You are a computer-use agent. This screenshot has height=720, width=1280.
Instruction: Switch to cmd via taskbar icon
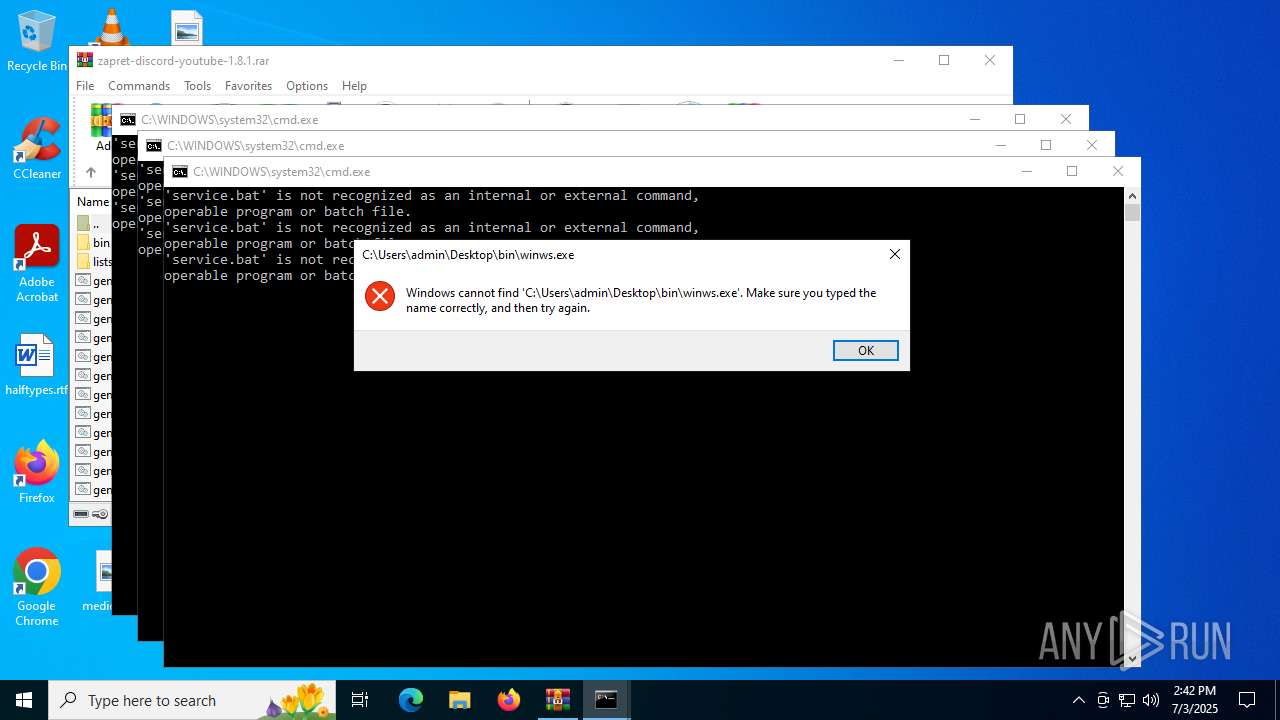pos(606,700)
